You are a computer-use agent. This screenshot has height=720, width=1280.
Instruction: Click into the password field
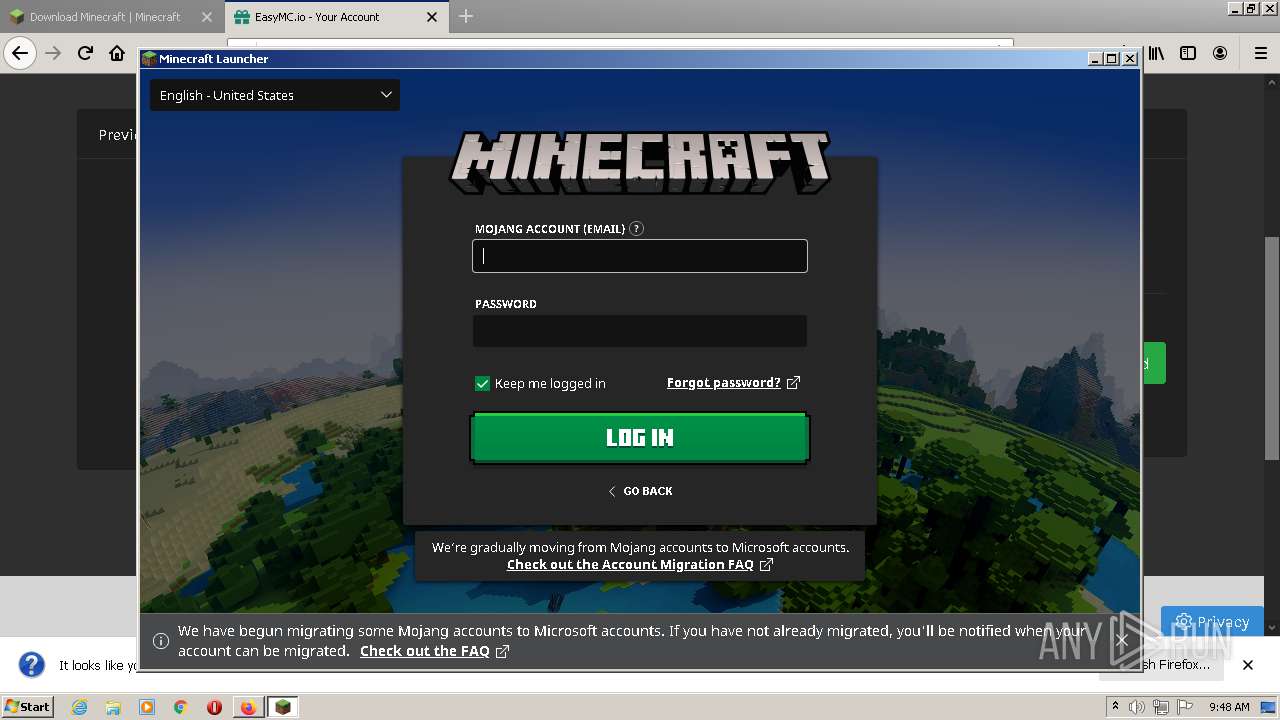pos(640,331)
